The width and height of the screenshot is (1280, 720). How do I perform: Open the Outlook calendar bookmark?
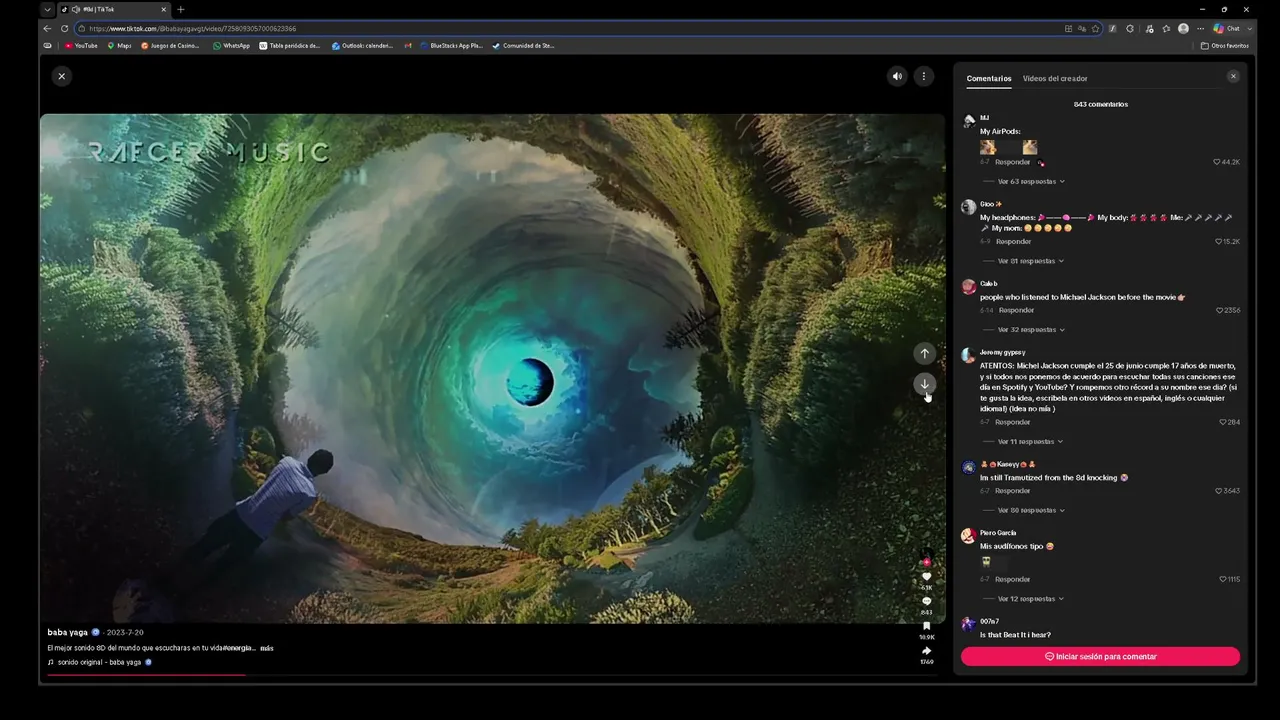363,45
